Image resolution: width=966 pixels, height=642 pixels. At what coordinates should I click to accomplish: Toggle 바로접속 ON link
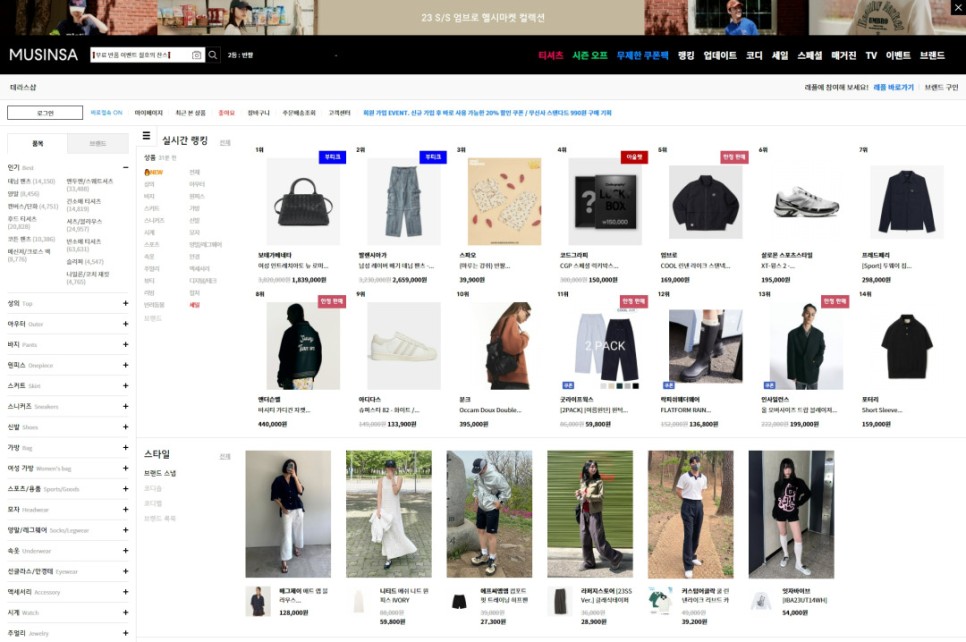point(107,113)
